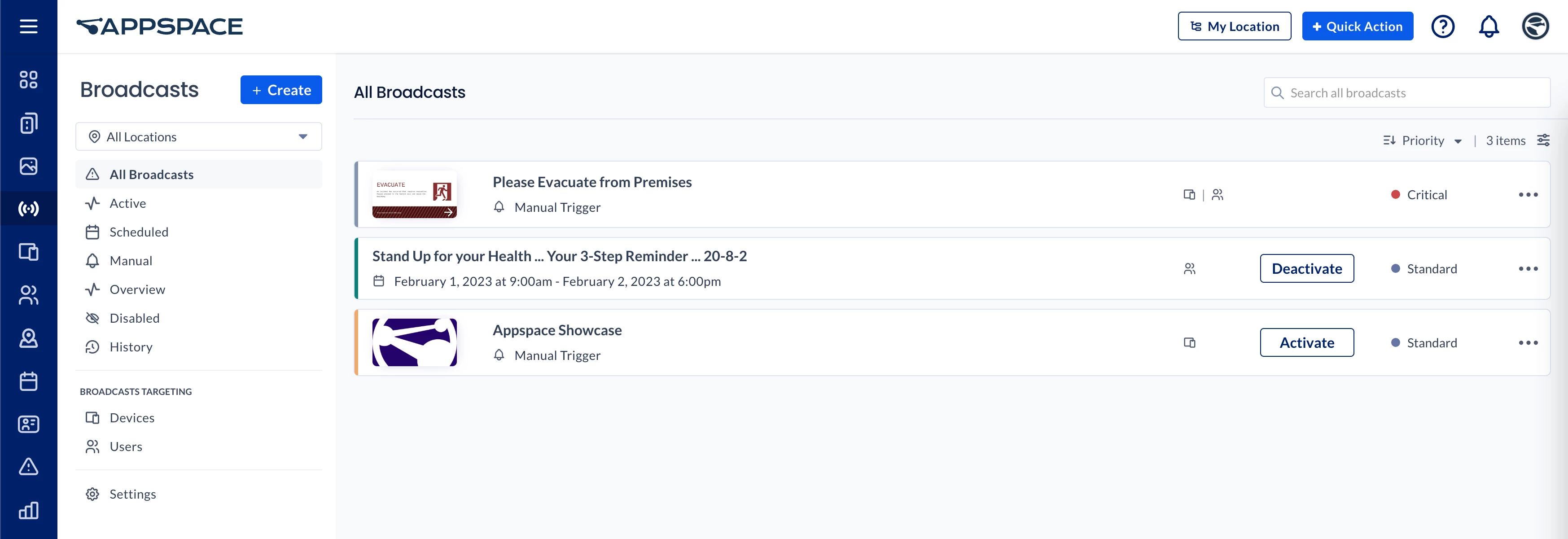Open the list filter settings icon

tap(1543, 140)
